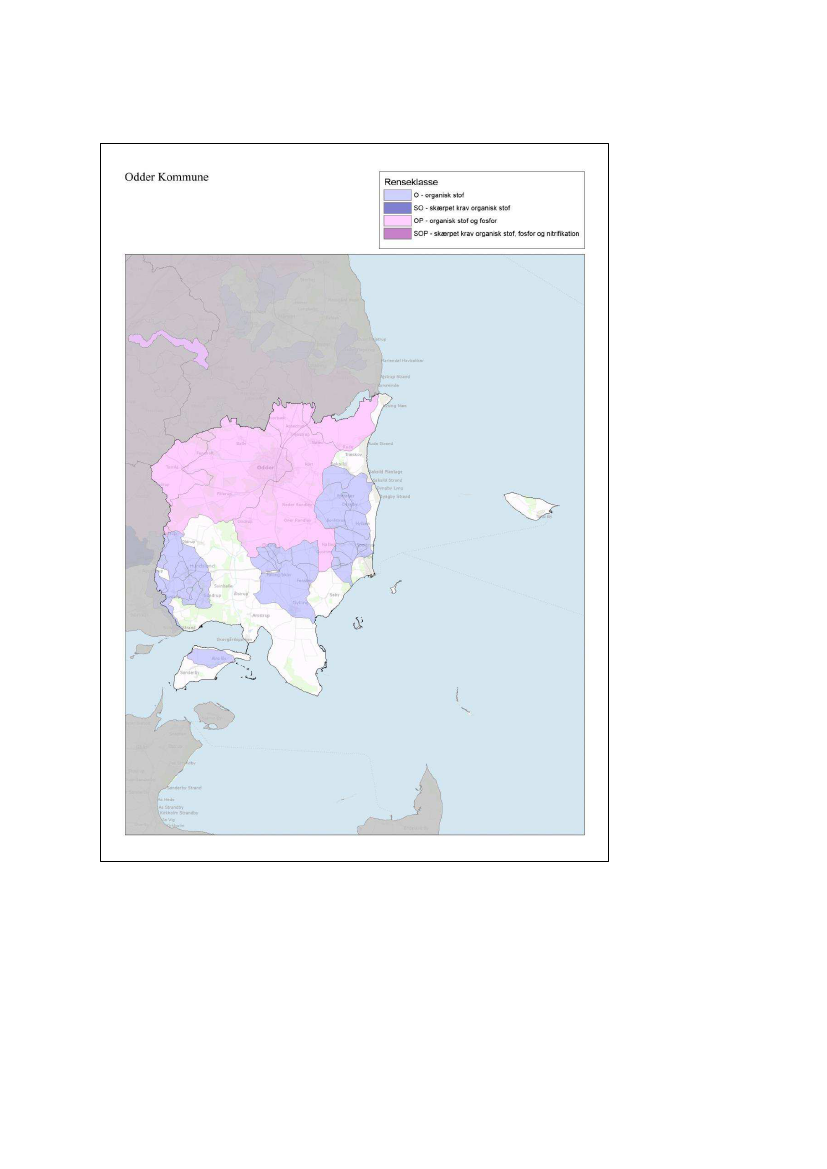This screenshot has width=827, height=1169.
Task: Click the small island east of the coast
Action: click(x=531, y=505)
